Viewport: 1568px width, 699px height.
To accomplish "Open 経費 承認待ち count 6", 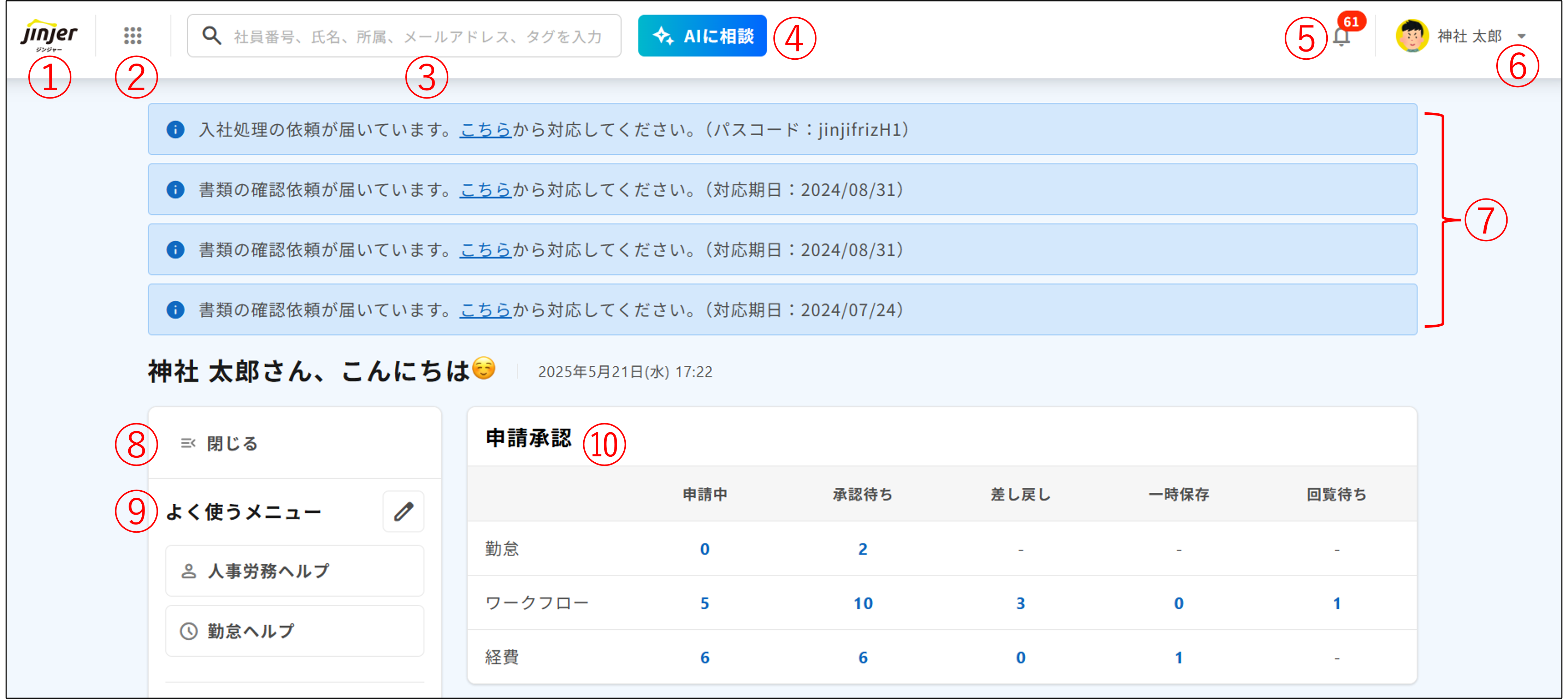I will tap(862, 658).
